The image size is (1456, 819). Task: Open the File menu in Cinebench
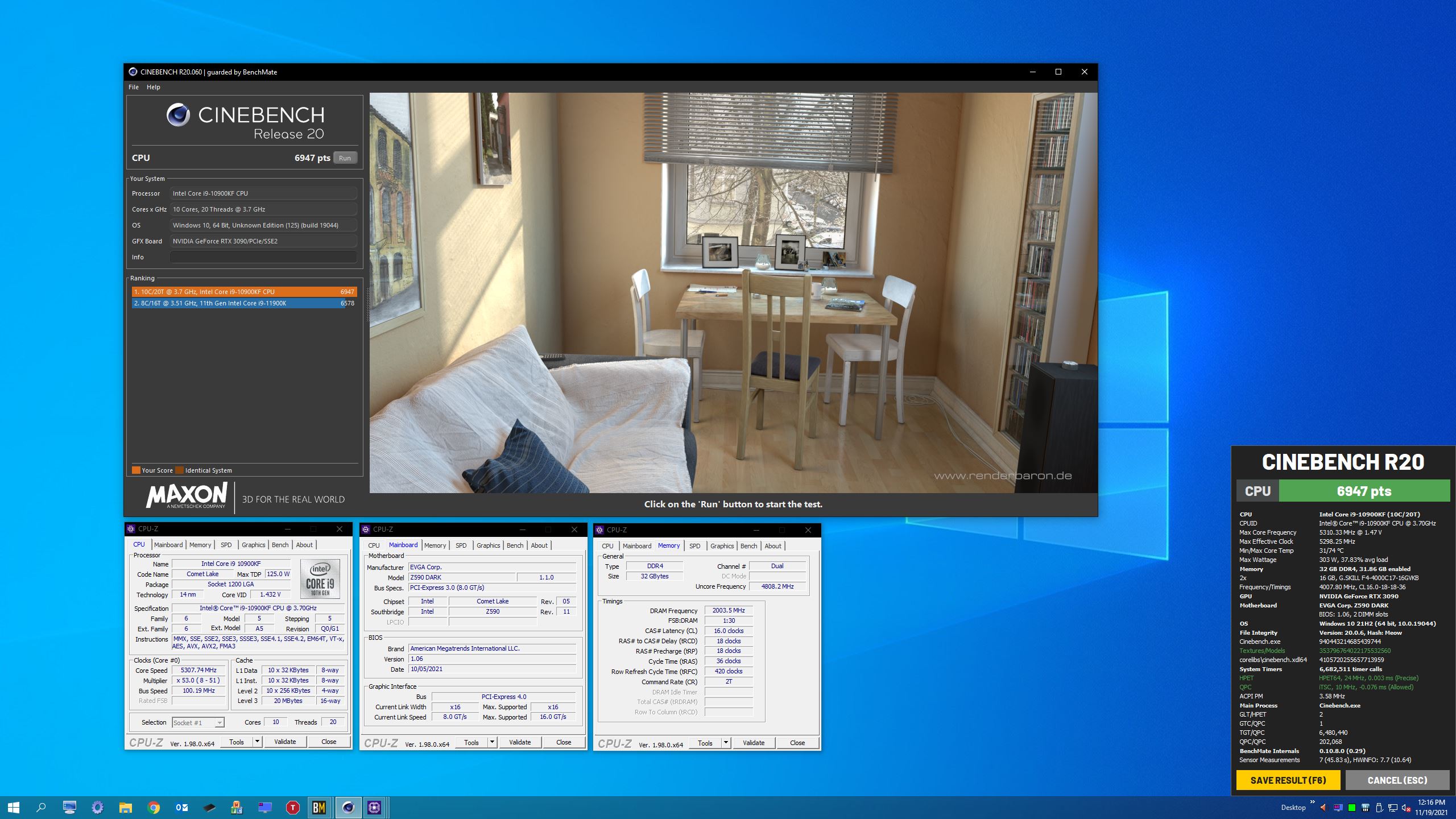pyautogui.click(x=134, y=87)
